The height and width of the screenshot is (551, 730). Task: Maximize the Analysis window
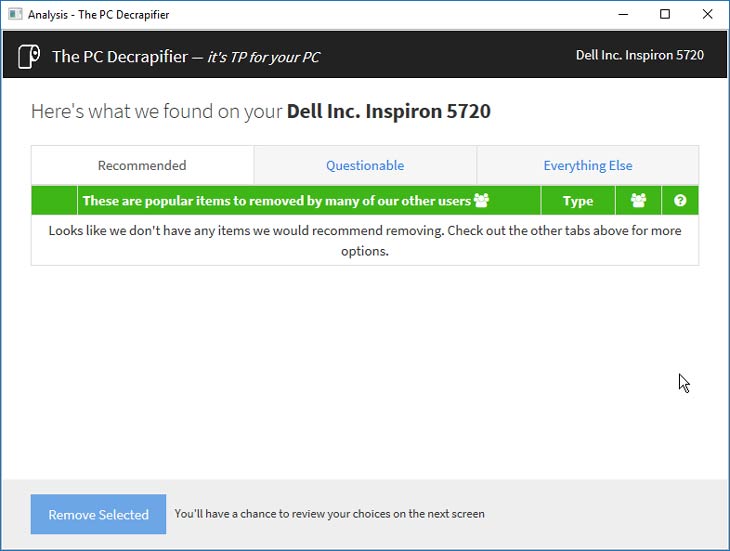(x=665, y=14)
